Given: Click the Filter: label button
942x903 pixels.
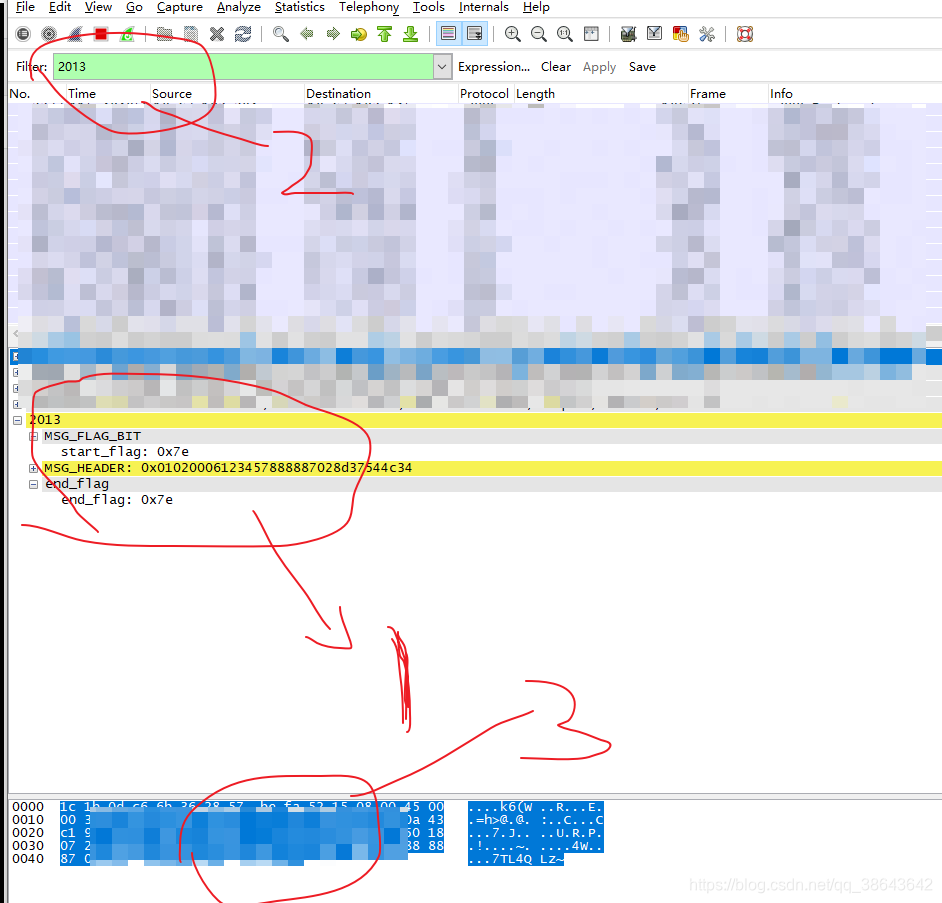Looking at the screenshot, I should click(31, 67).
